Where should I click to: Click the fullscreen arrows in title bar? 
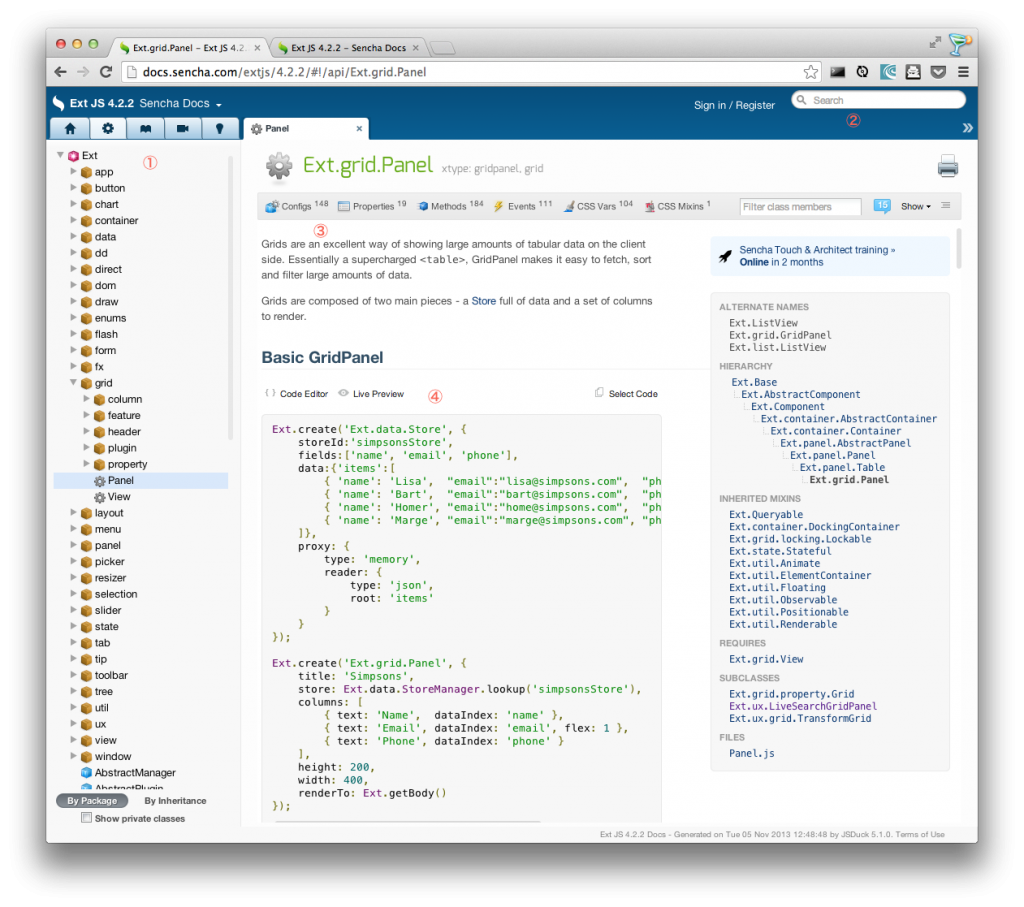click(x=935, y=42)
